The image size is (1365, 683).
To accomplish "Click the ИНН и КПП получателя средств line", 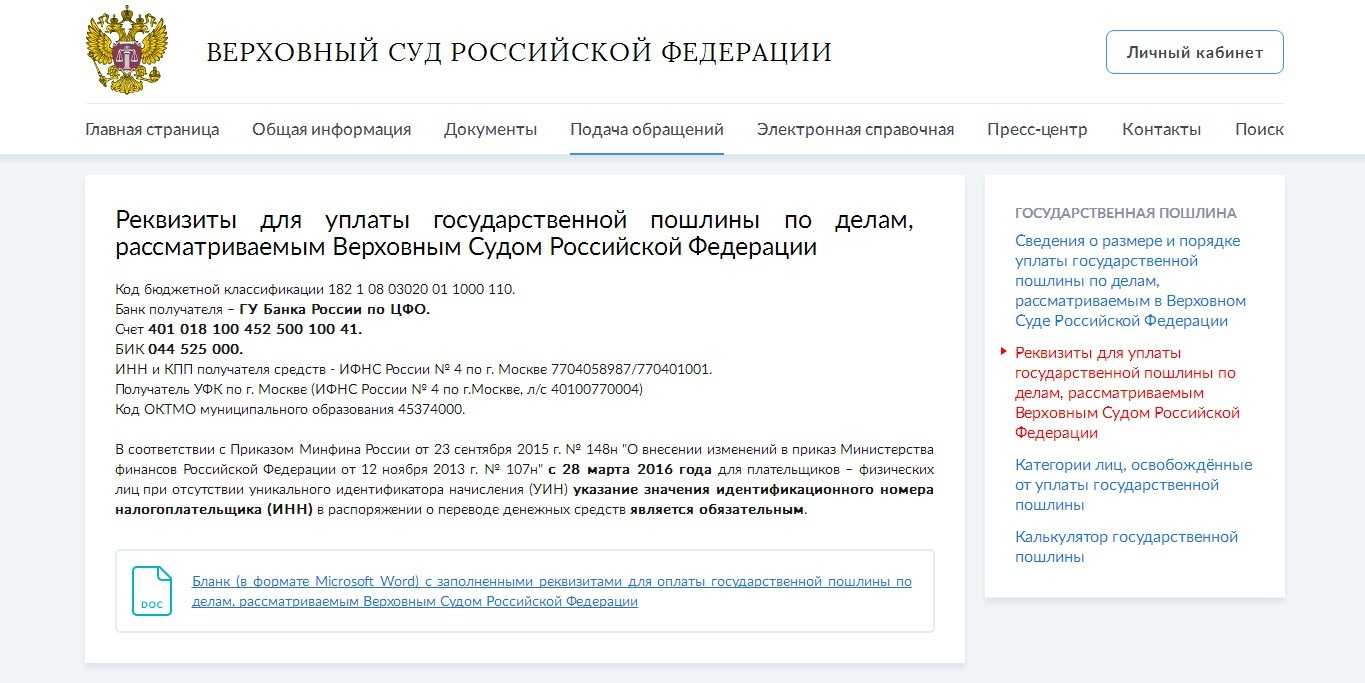I will [414, 369].
